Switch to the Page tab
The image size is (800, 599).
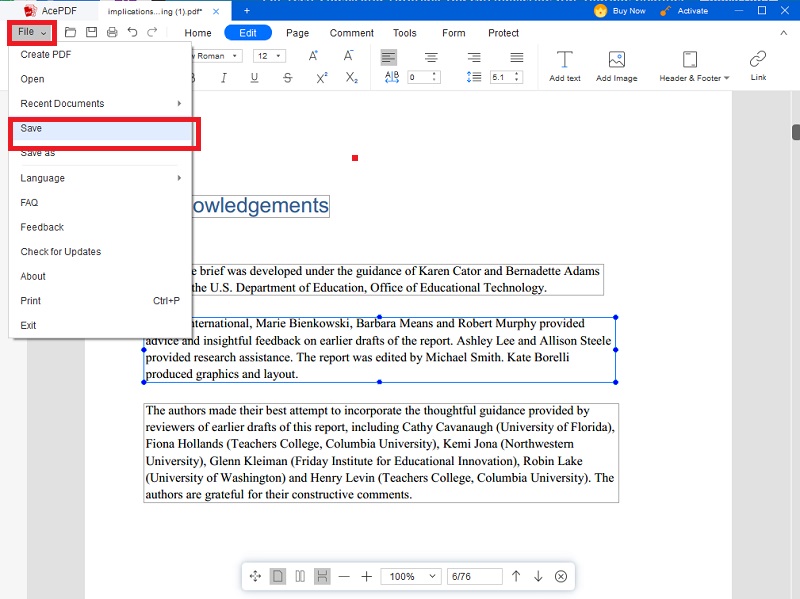pyautogui.click(x=297, y=33)
